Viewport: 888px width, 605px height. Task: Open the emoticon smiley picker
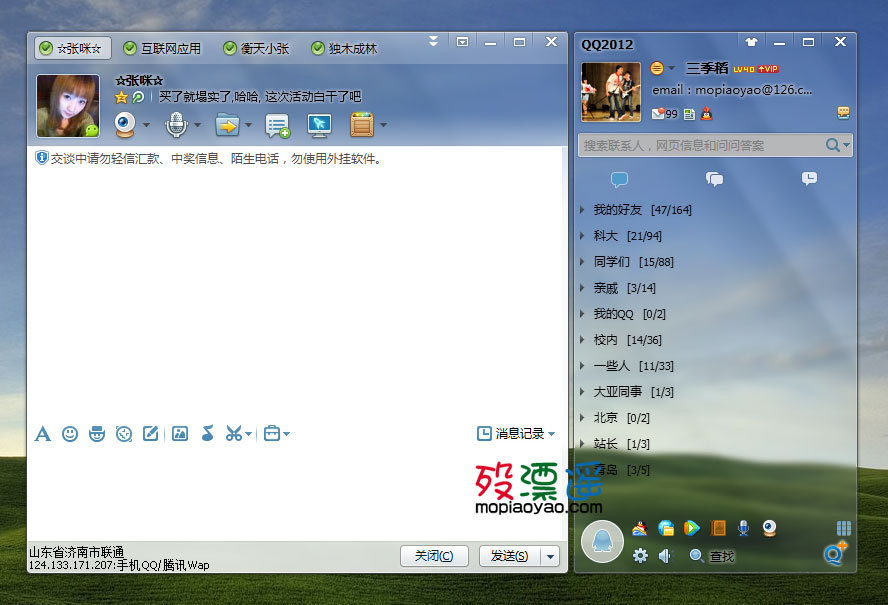point(70,434)
